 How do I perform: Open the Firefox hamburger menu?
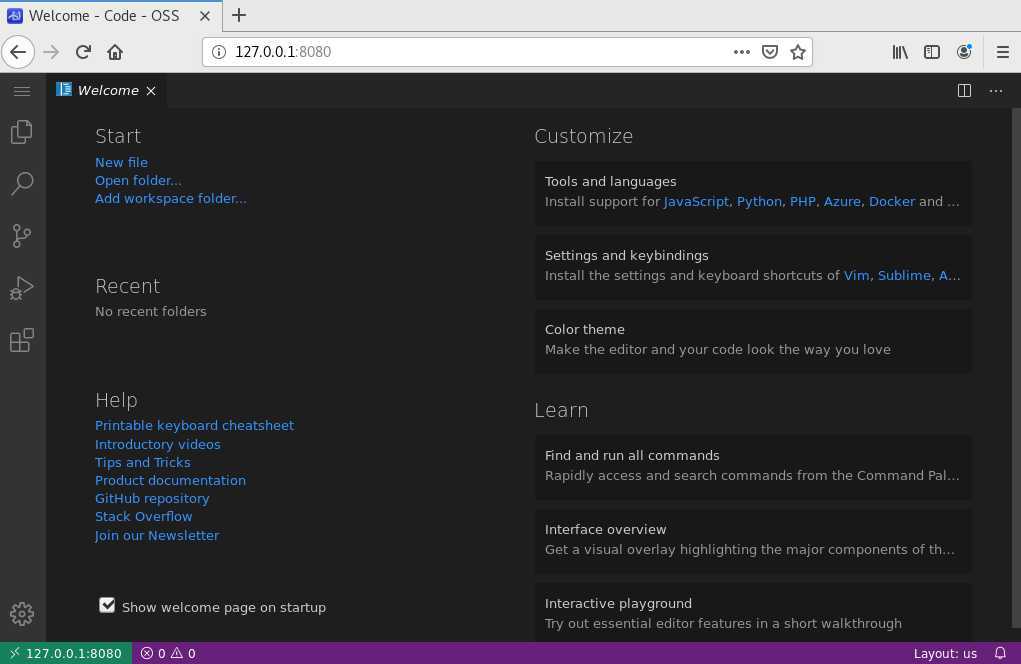pyautogui.click(x=1003, y=52)
